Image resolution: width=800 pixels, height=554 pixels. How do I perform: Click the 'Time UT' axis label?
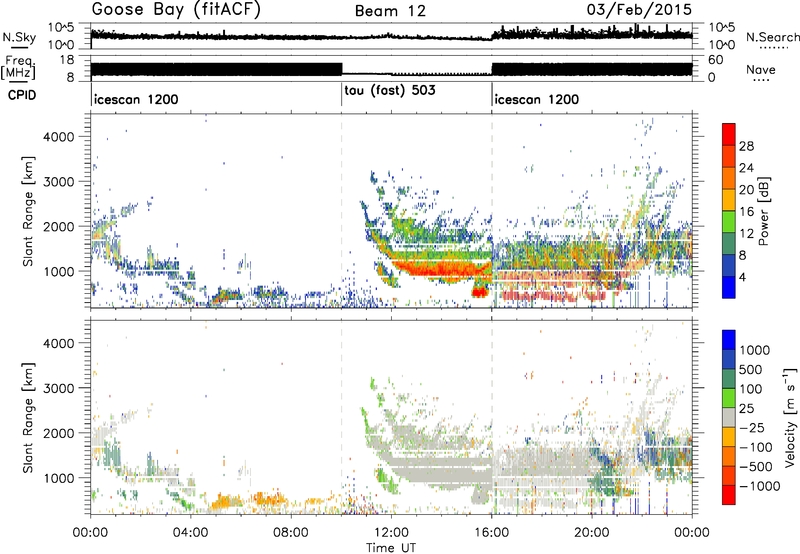391,548
